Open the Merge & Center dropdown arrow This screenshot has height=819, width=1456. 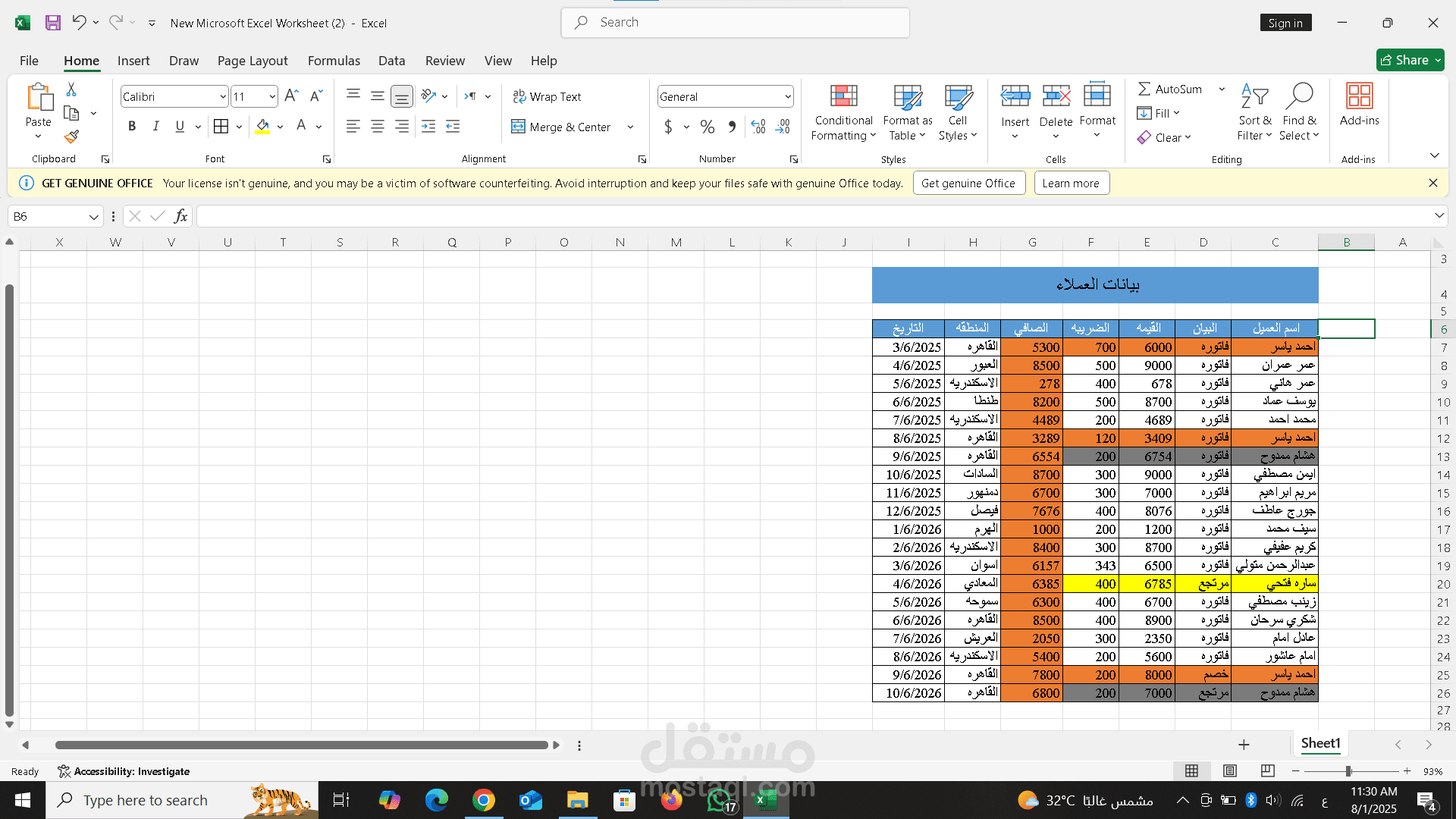[x=630, y=127]
